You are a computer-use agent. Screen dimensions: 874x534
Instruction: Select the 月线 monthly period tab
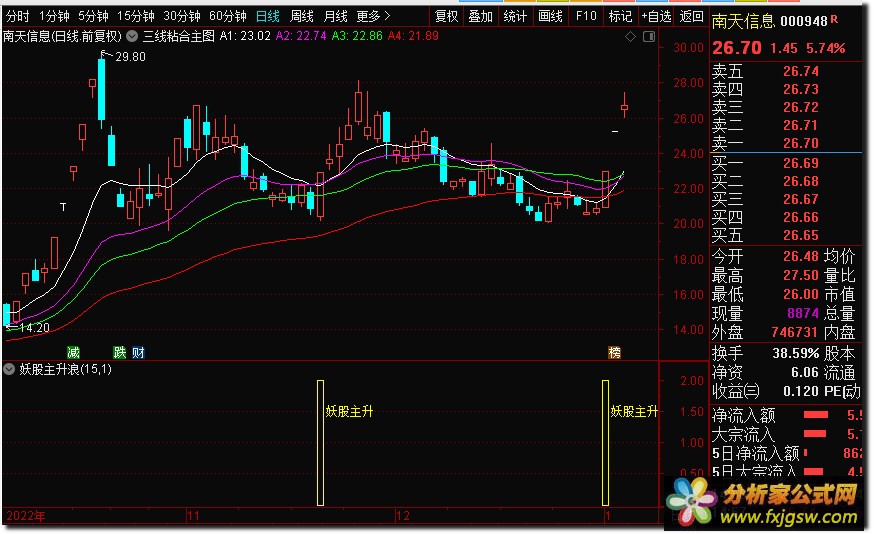(x=336, y=16)
